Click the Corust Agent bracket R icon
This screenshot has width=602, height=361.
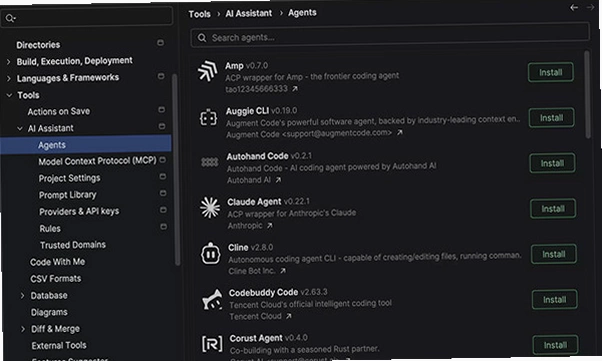[x=212, y=344]
